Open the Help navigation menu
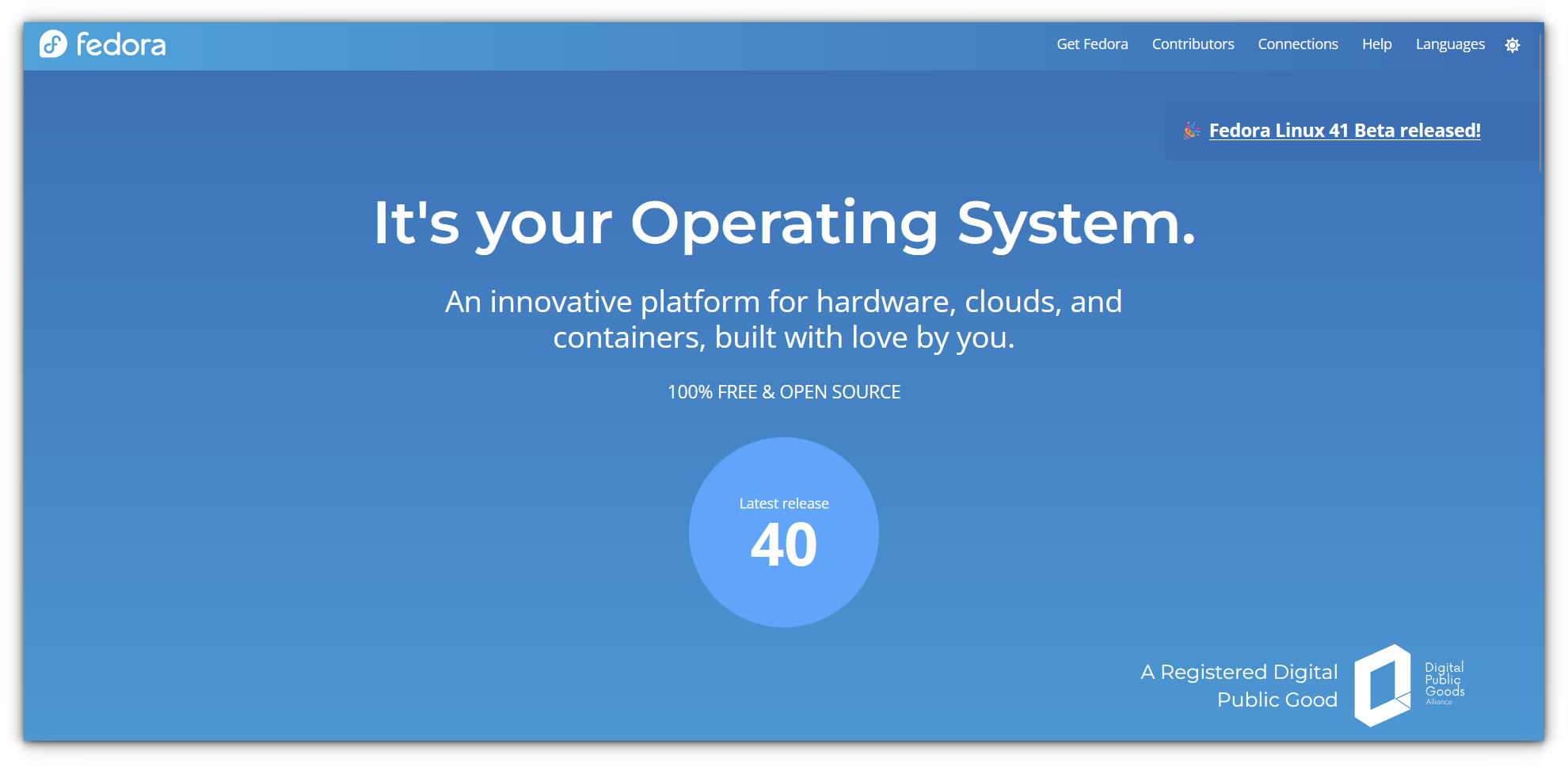 (1377, 44)
